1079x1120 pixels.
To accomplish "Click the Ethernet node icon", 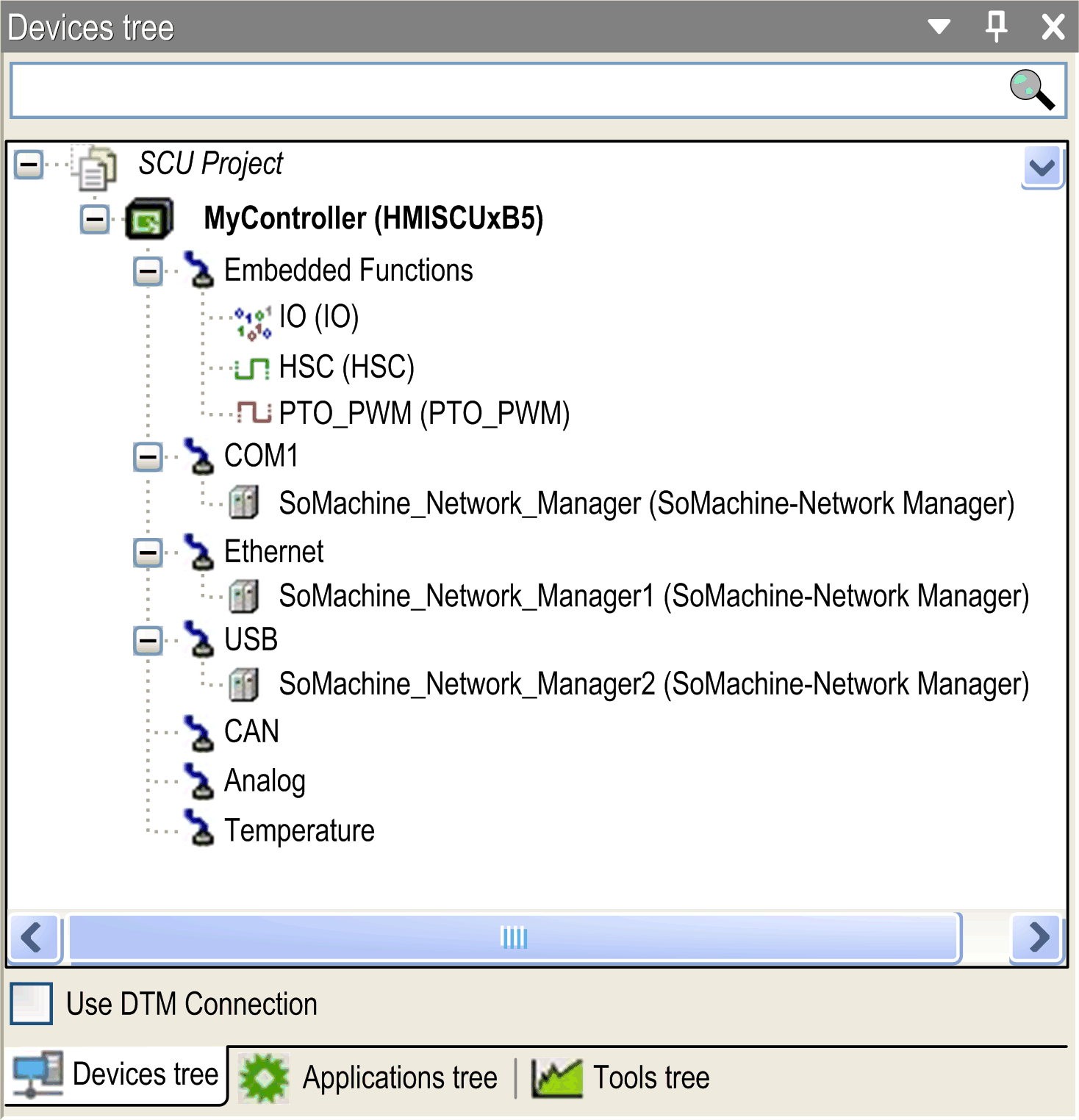I will tap(198, 552).
